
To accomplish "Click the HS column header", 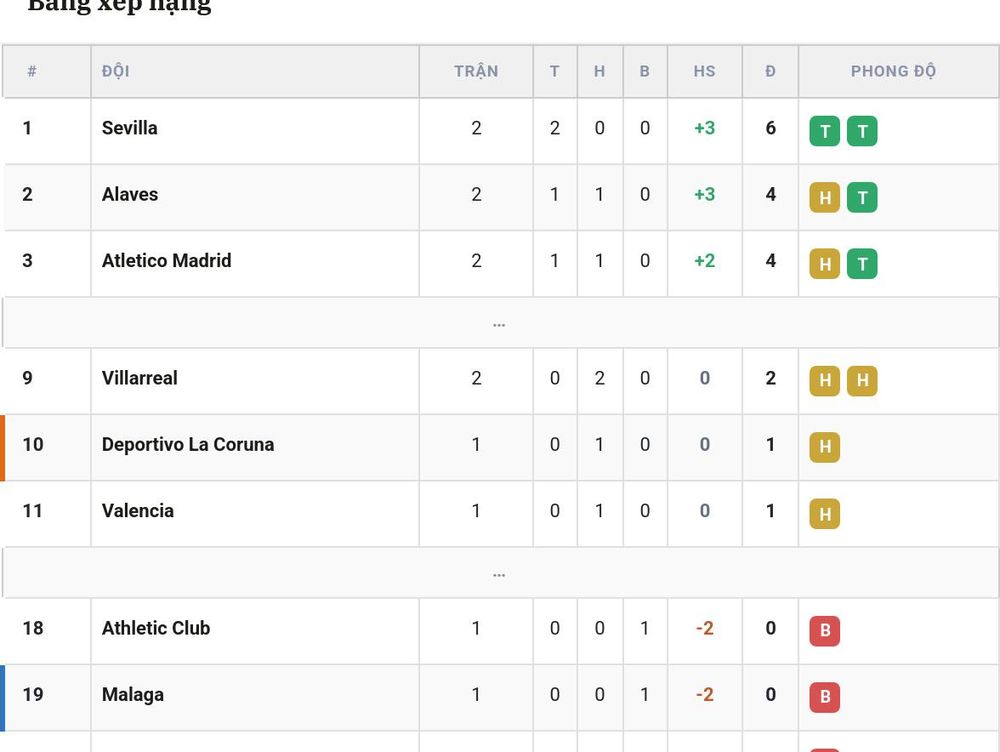I will 705,71.
